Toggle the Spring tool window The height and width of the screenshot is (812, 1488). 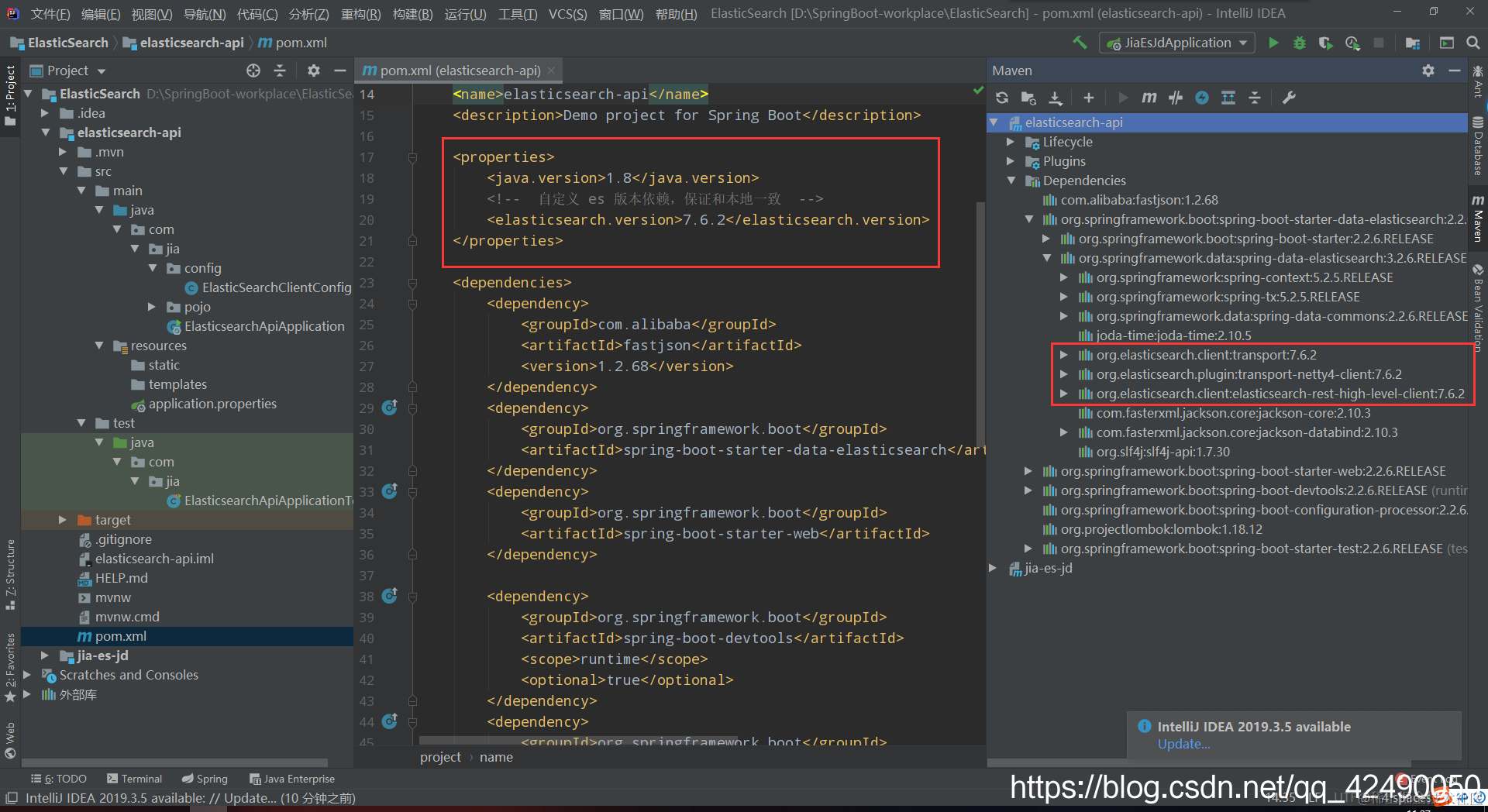pyautogui.click(x=205, y=779)
